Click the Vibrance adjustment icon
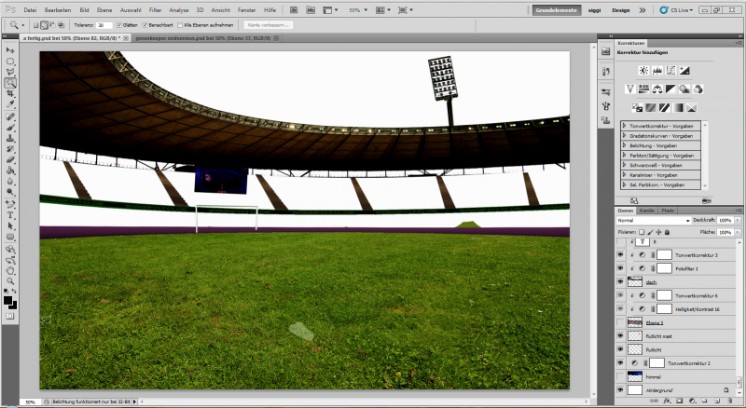Image resolution: width=746 pixels, height=408 pixels. (x=630, y=88)
